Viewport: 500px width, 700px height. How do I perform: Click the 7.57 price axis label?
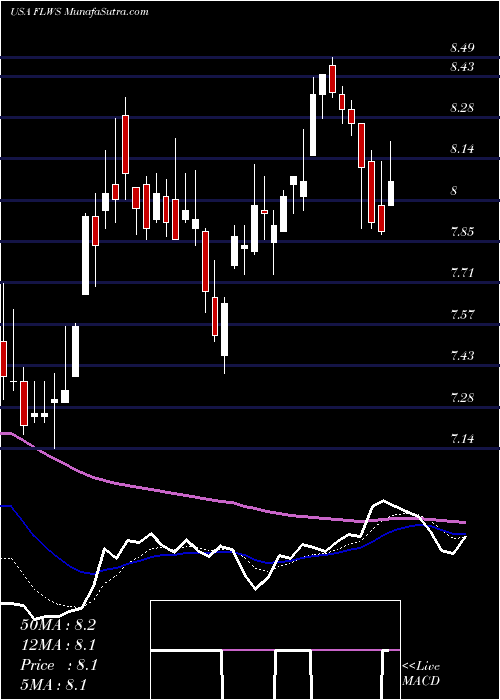[462, 315]
